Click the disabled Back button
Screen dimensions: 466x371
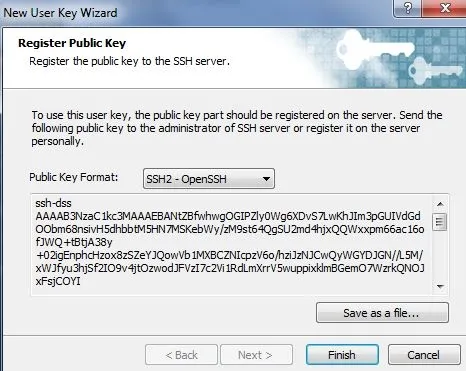coord(181,355)
